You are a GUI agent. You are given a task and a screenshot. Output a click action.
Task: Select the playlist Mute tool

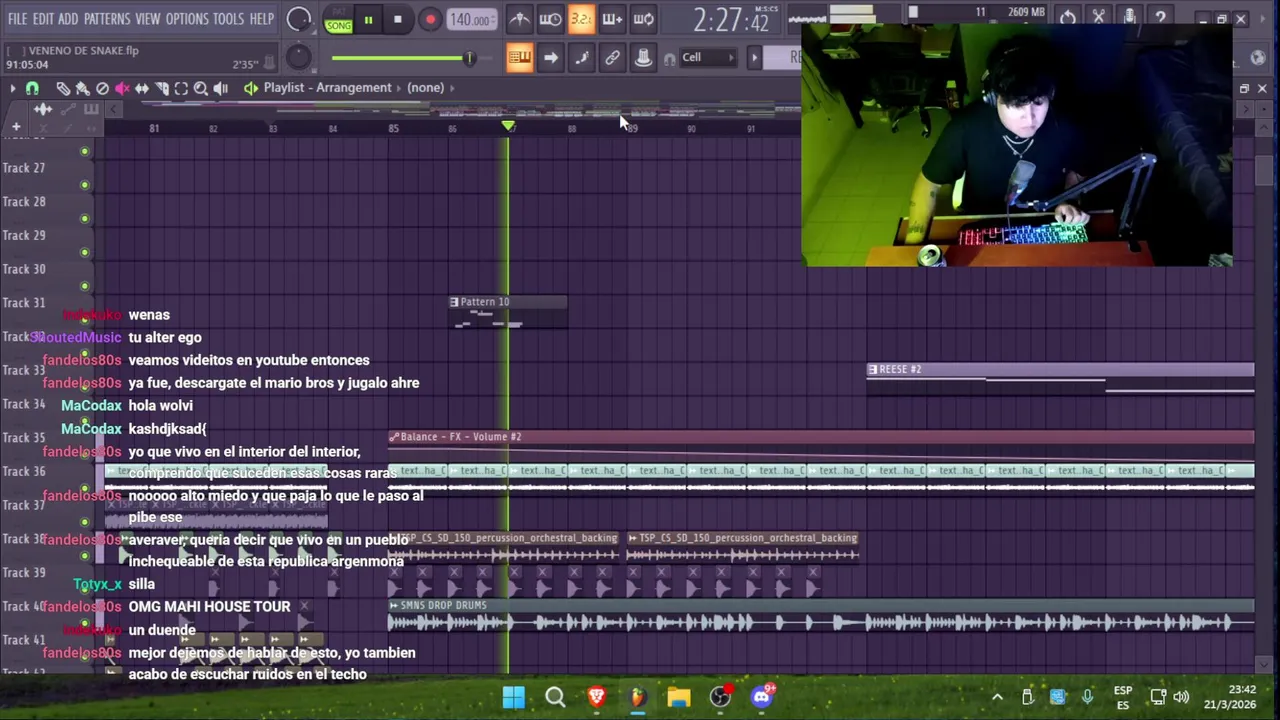click(122, 88)
